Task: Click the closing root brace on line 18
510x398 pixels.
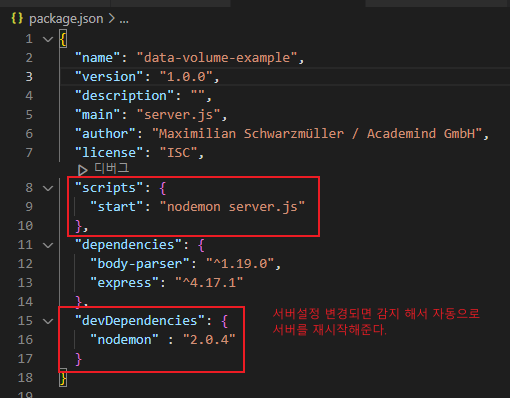Action: (63, 378)
